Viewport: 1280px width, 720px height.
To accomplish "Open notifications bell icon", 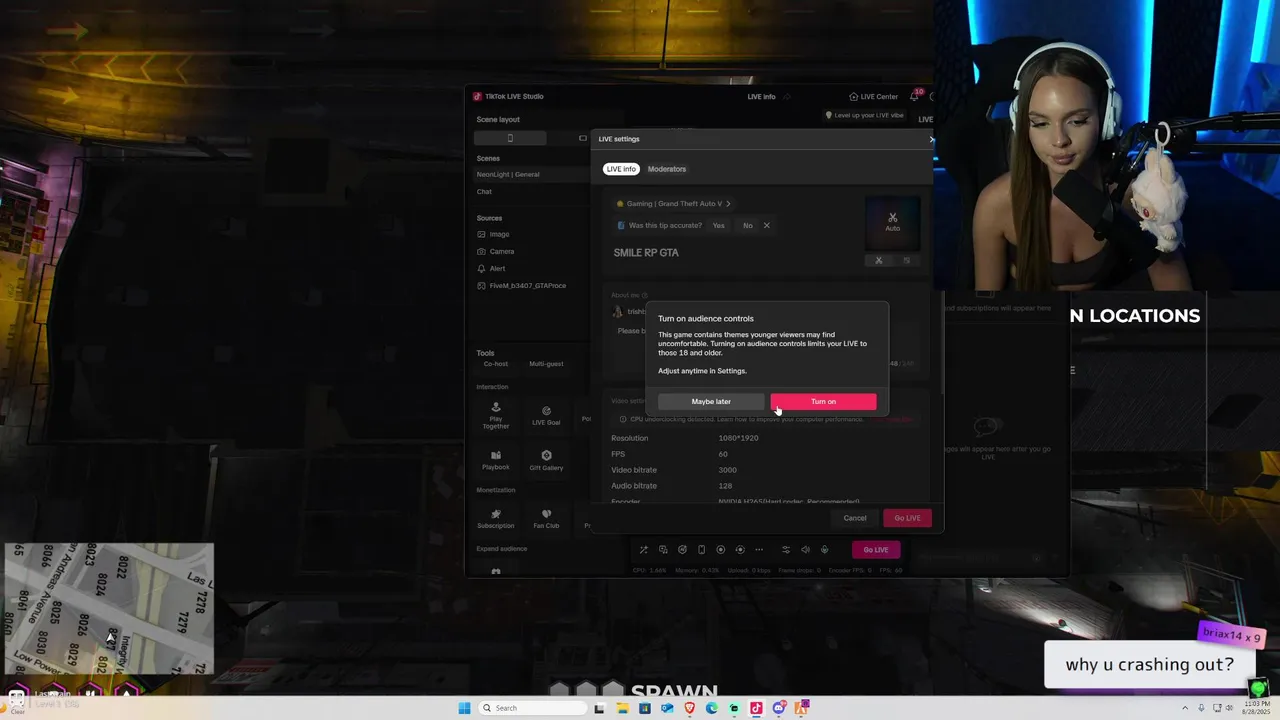I will click(x=914, y=96).
